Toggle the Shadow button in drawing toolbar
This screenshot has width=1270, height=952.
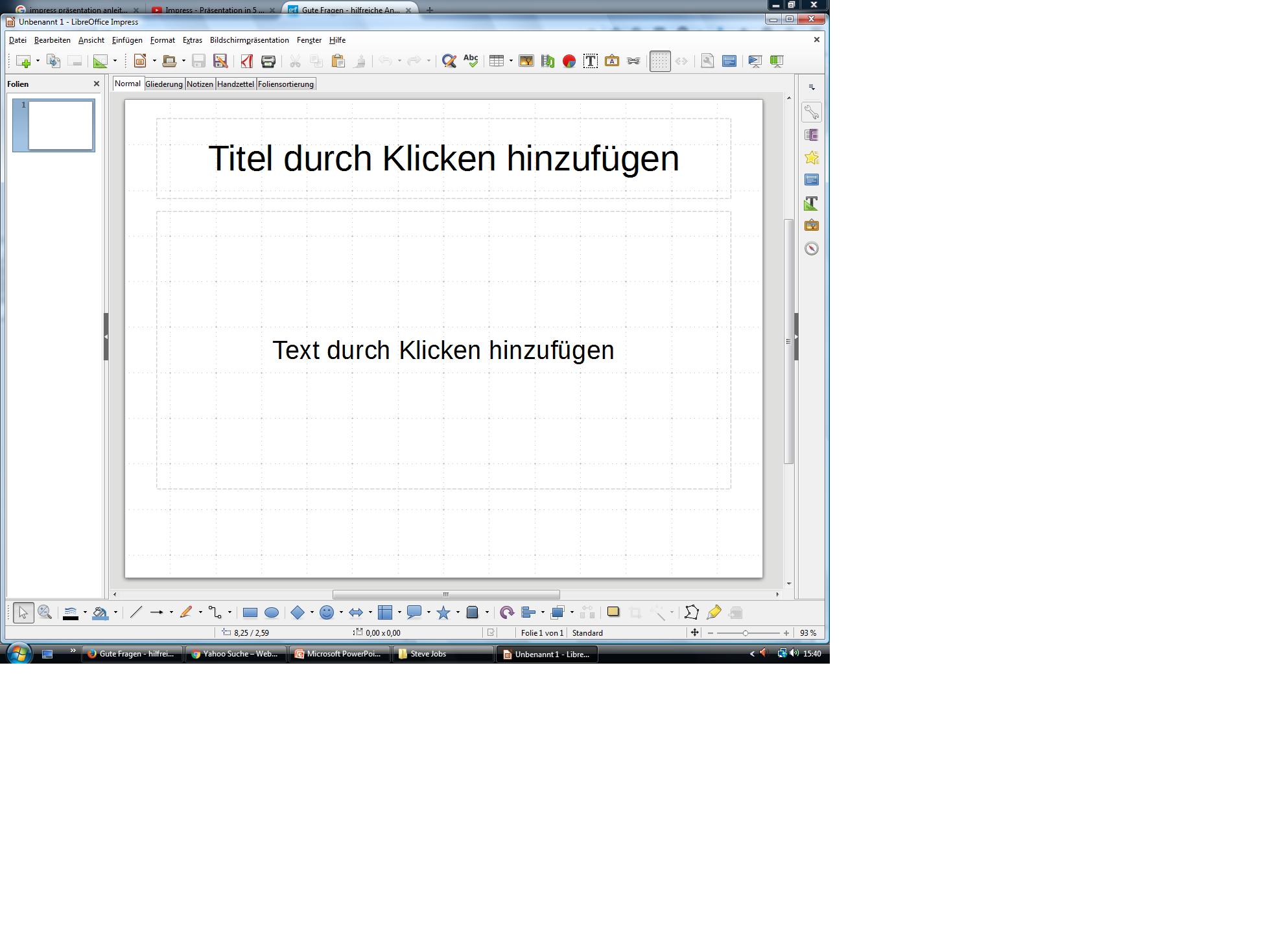tap(613, 612)
